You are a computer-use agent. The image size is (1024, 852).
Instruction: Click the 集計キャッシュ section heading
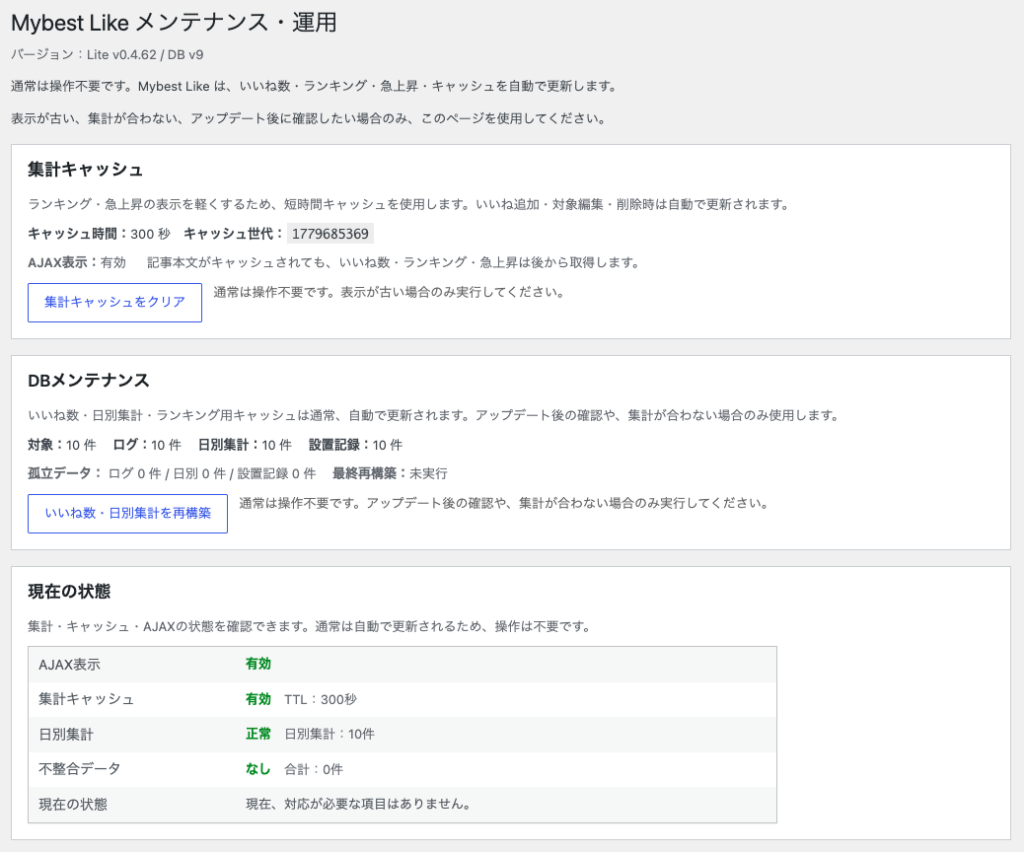[x=85, y=170]
